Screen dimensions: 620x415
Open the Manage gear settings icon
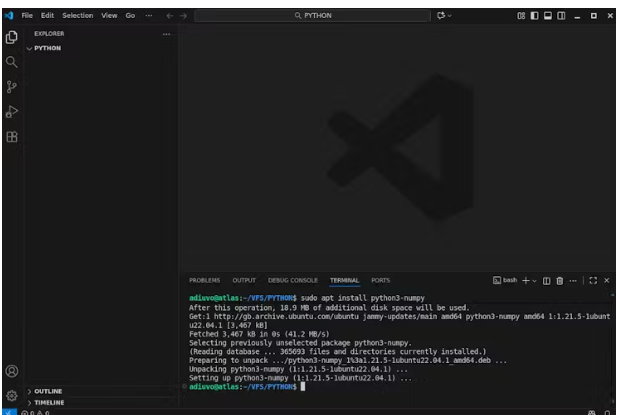(12, 395)
